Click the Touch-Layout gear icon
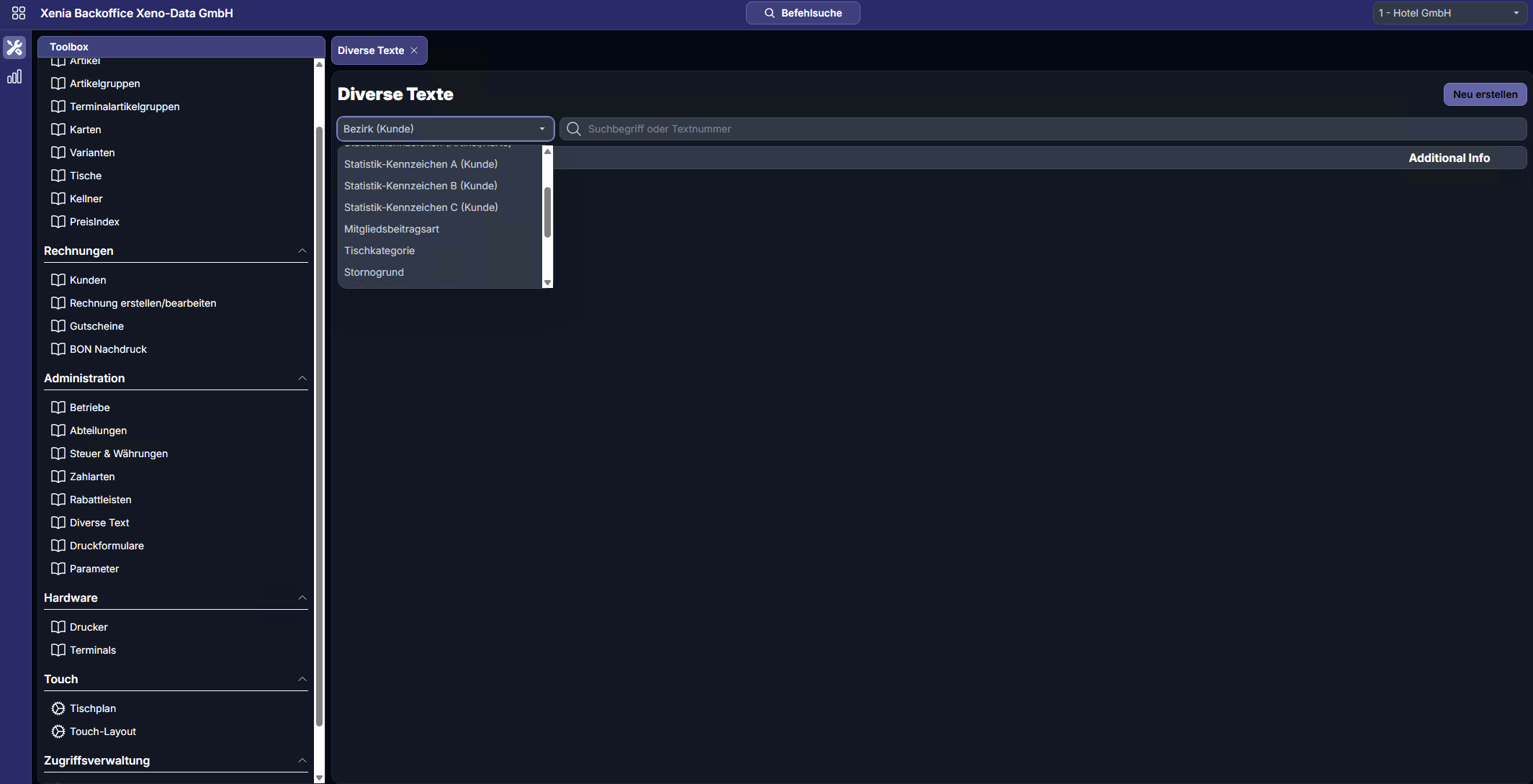 (58, 731)
